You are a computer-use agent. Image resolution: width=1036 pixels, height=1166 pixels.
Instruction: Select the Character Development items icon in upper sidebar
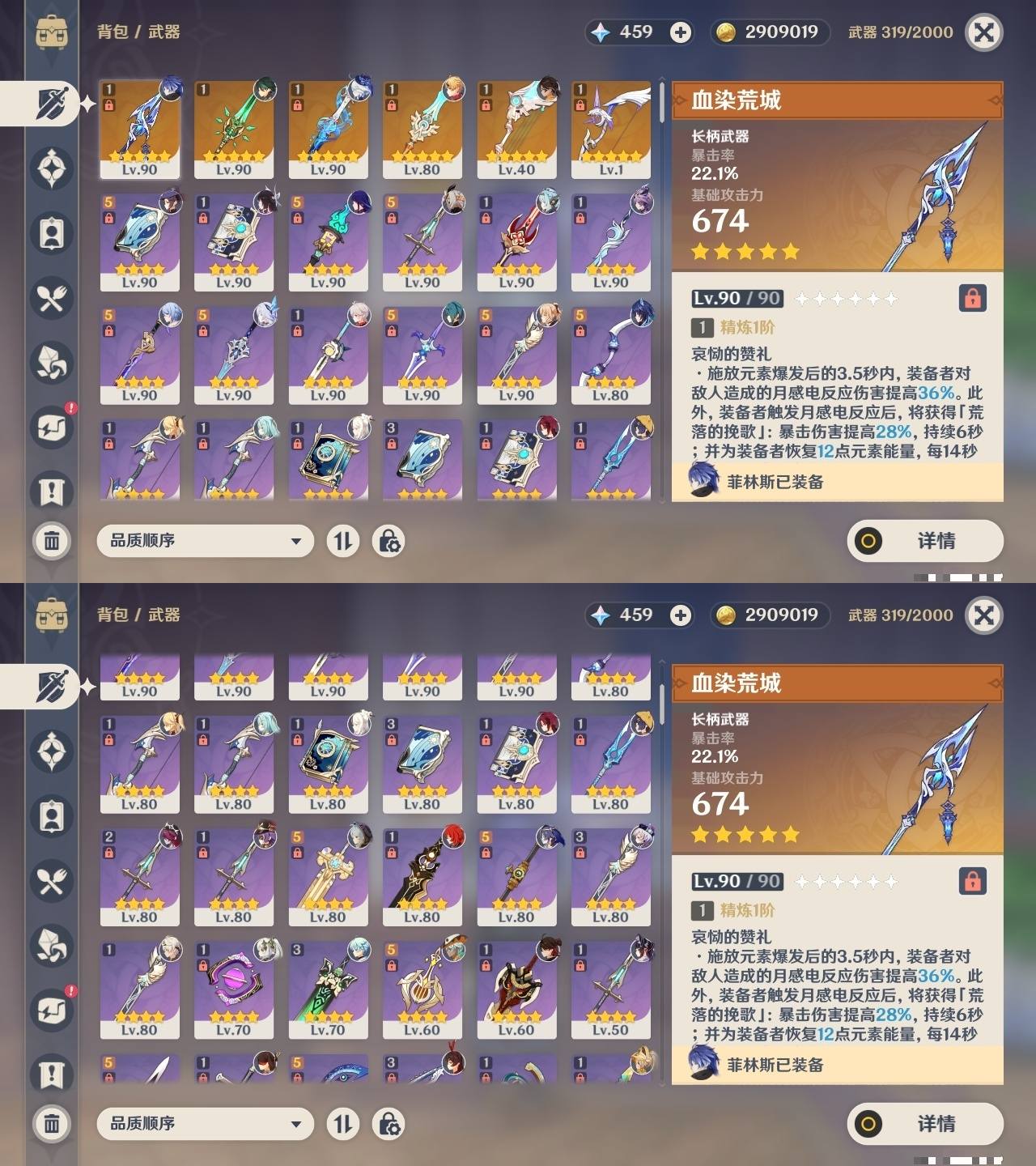(52, 233)
